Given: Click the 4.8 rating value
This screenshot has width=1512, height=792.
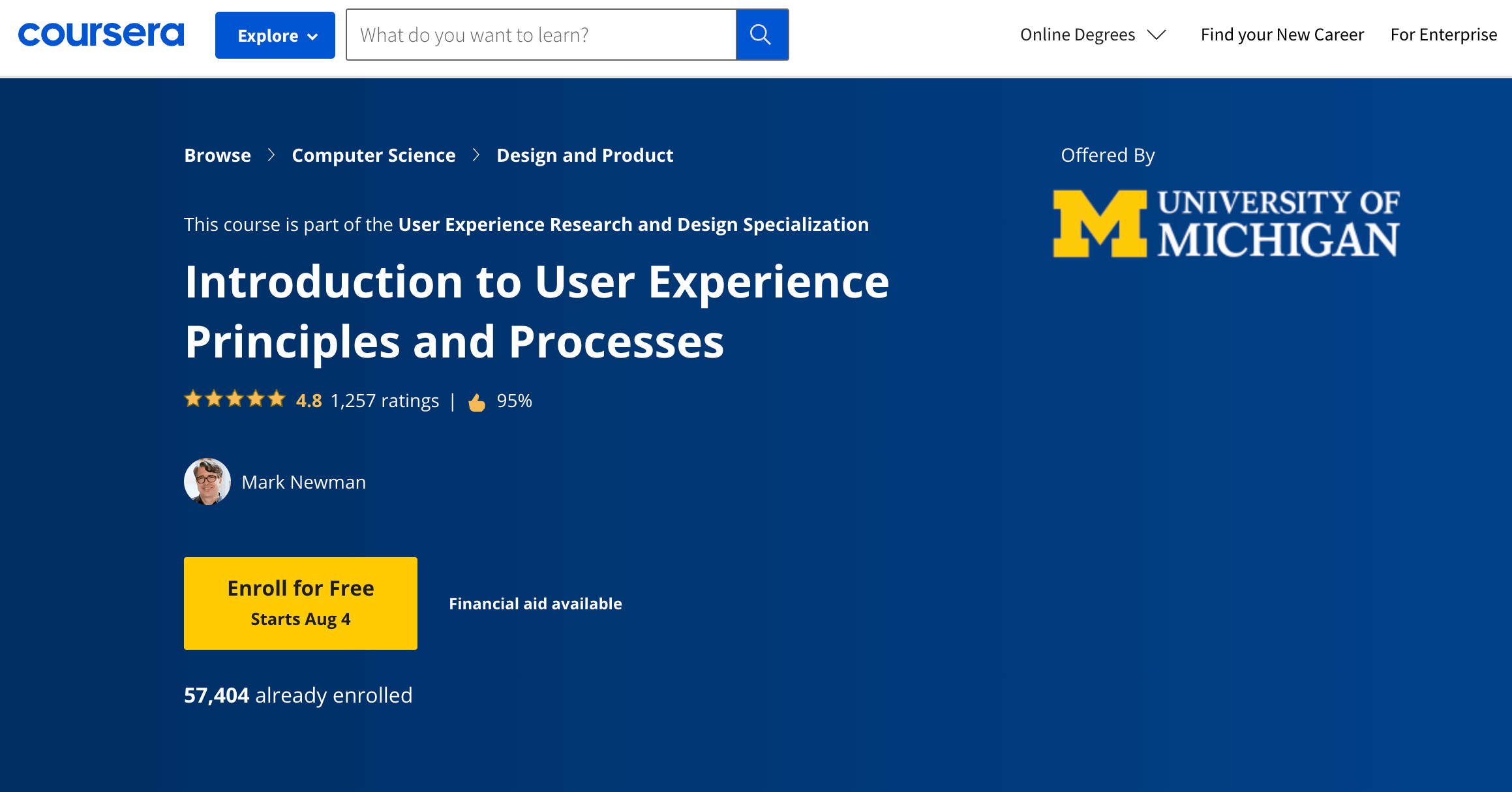Looking at the screenshot, I should [308, 401].
